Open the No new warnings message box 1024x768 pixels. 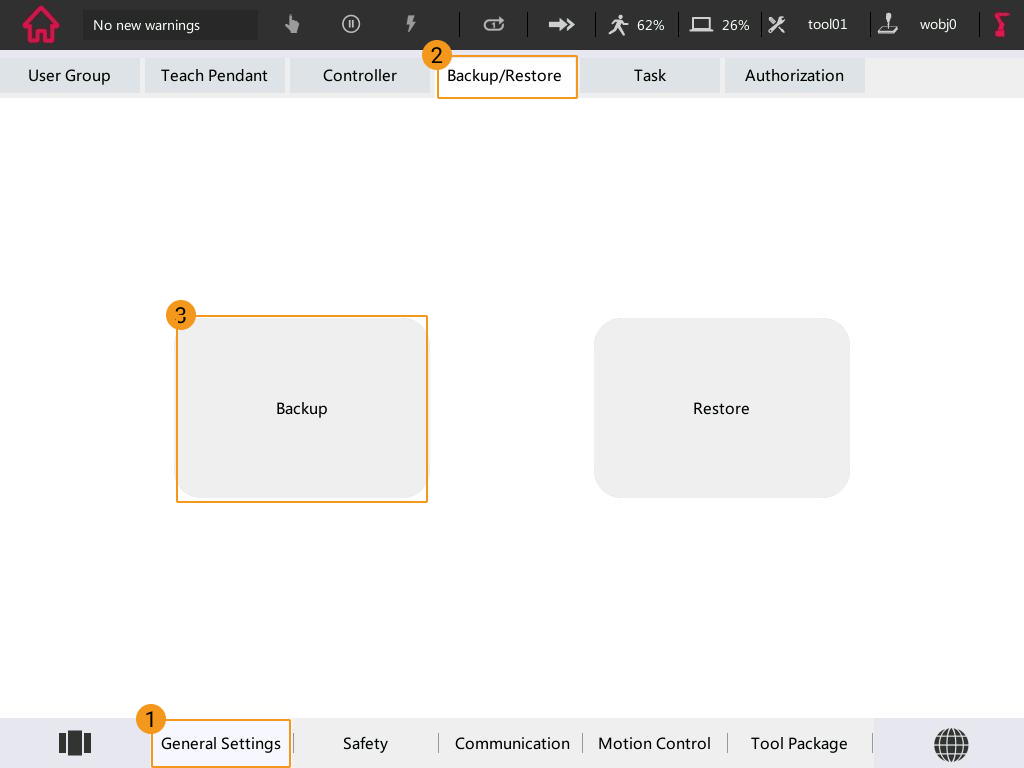170,25
